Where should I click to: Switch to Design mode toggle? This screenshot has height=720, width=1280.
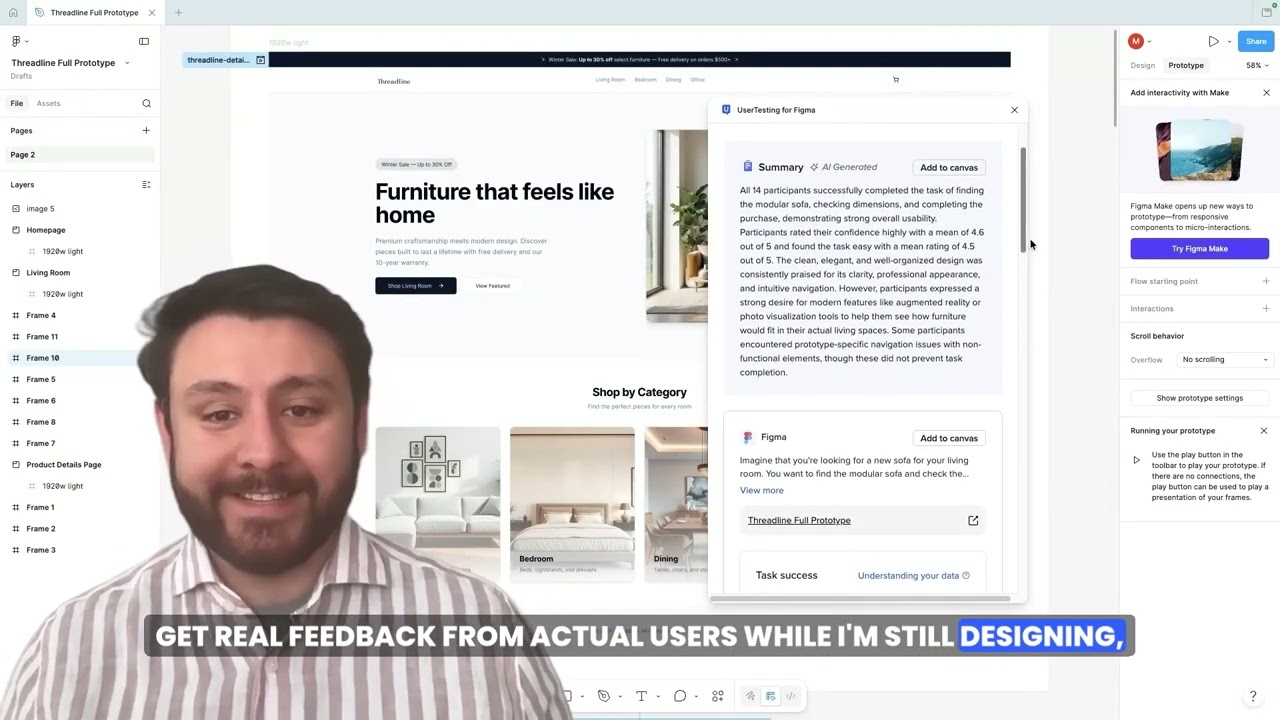pyautogui.click(x=770, y=696)
